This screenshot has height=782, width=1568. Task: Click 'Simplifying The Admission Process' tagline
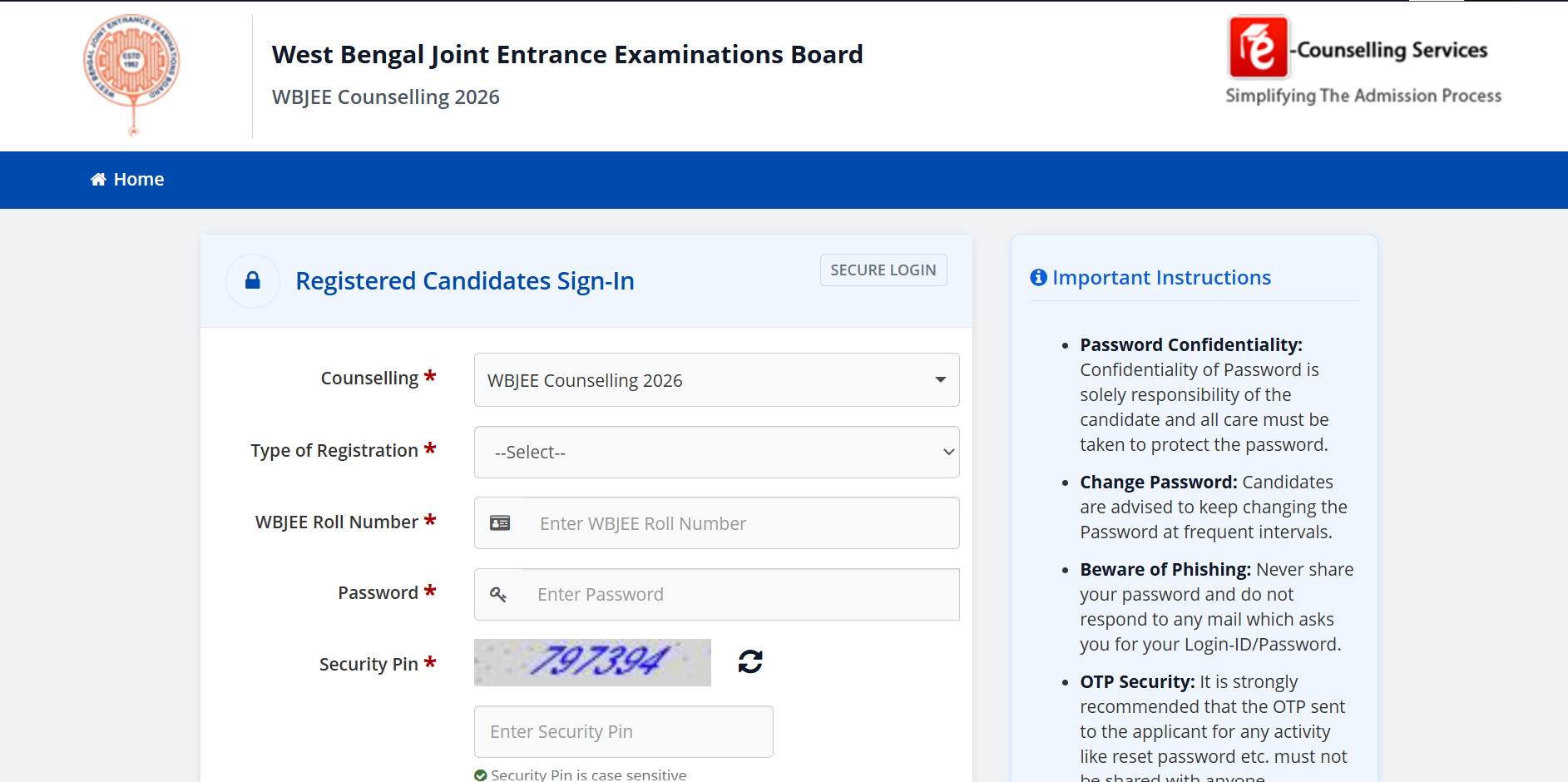point(1363,97)
